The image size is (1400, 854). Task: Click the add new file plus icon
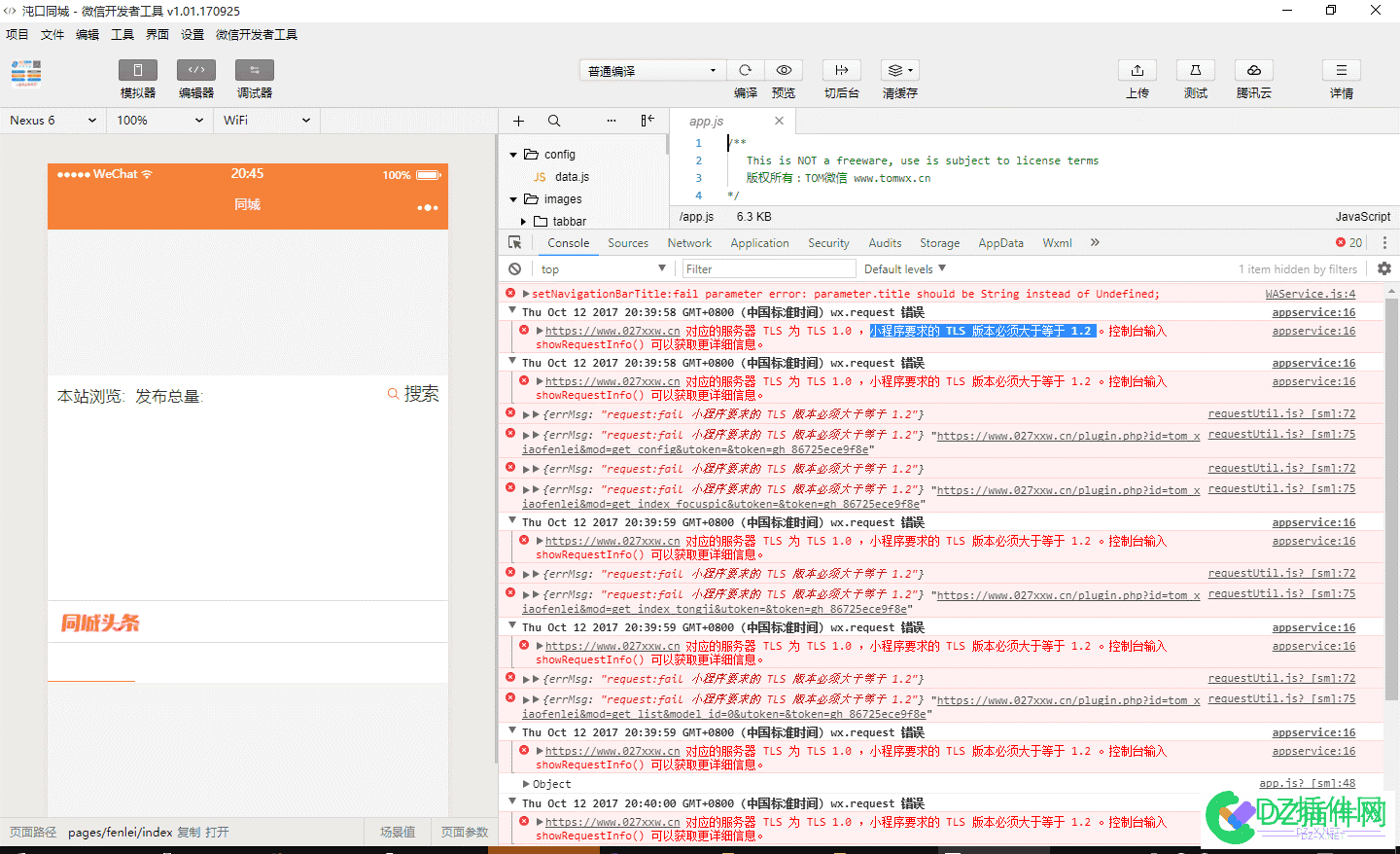click(518, 121)
